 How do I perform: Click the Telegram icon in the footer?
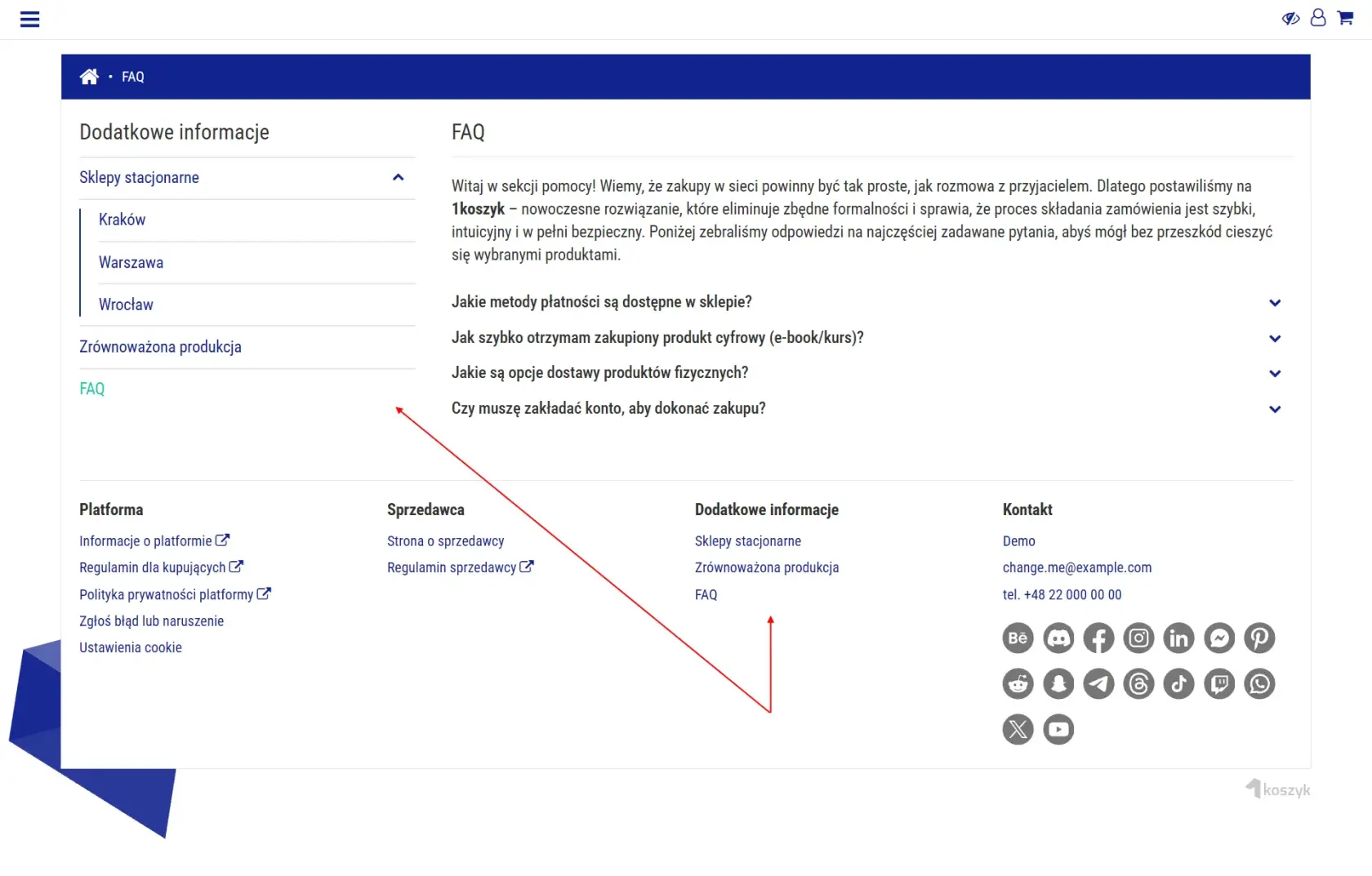pyautogui.click(x=1098, y=683)
